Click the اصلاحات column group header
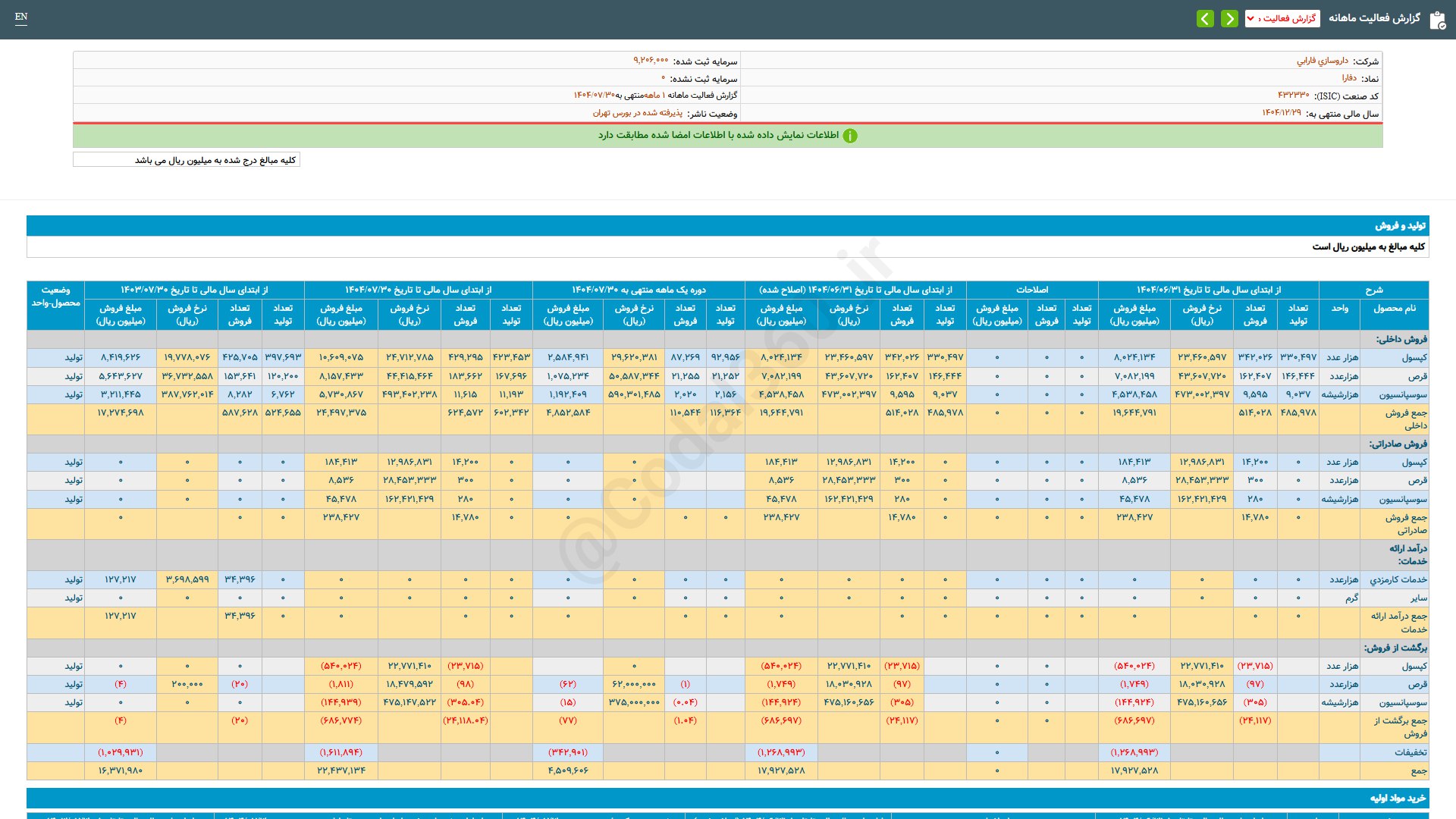1456x819 pixels. coord(1032,290)
